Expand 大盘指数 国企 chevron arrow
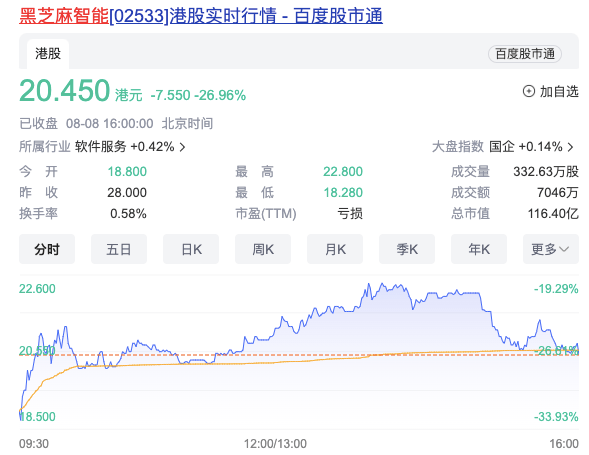This screenshot has height=455, width=589. coord(571,147)
